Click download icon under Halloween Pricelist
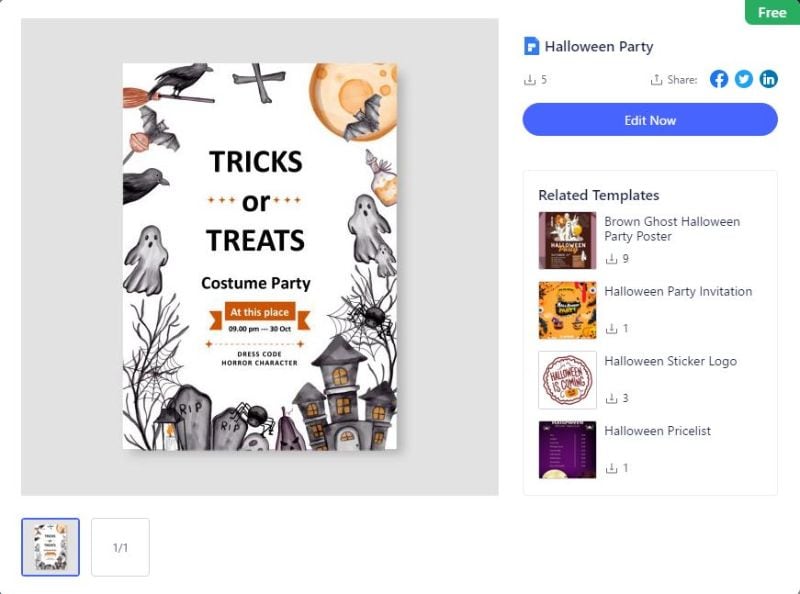 pyautogui.click(x=611, y=468)
